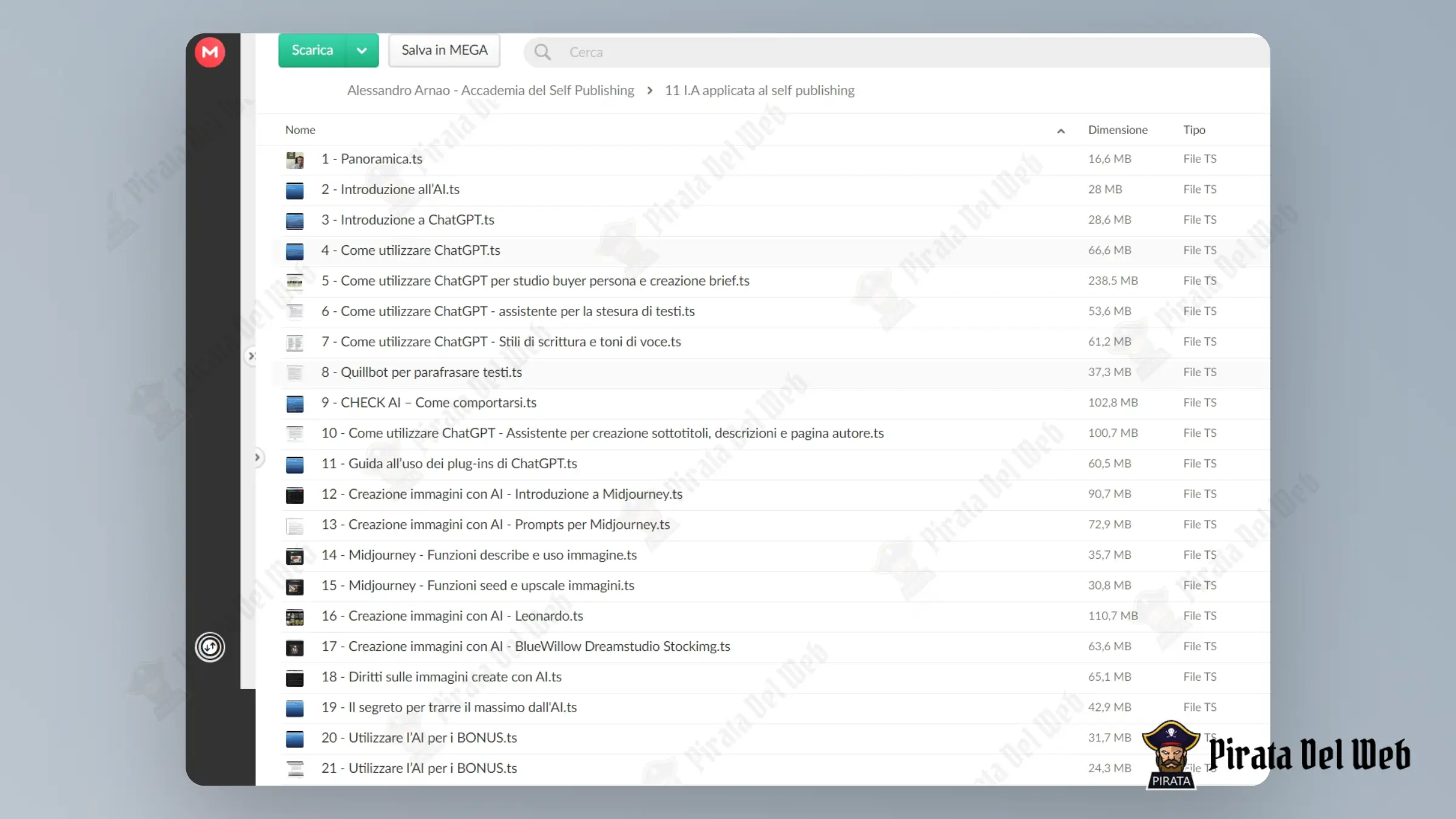The width and height of the screenshot is (1456, 819).
Task: Select 16 - Creazione immagini con AI - Leonardo.ts
Action: pyautogui.click(x=452, y=616)
